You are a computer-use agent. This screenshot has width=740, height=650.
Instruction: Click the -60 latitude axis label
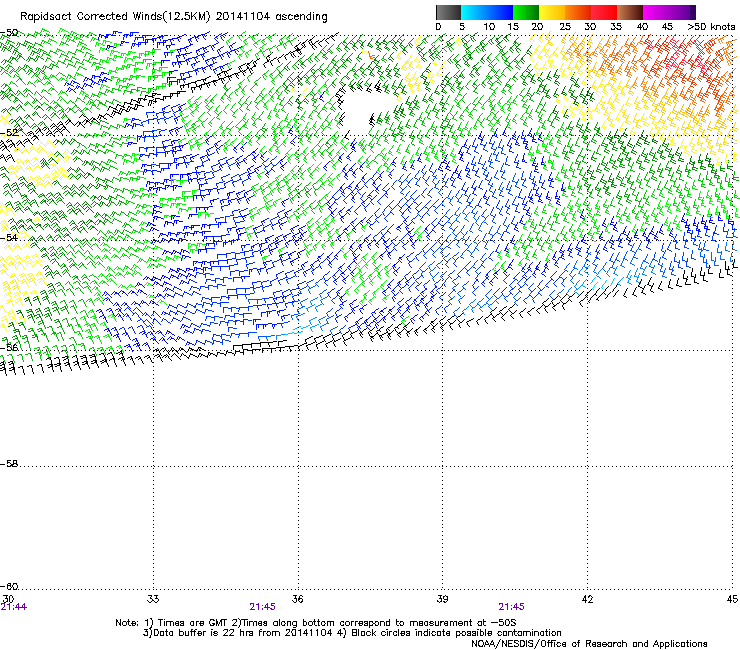click(9, 587)
